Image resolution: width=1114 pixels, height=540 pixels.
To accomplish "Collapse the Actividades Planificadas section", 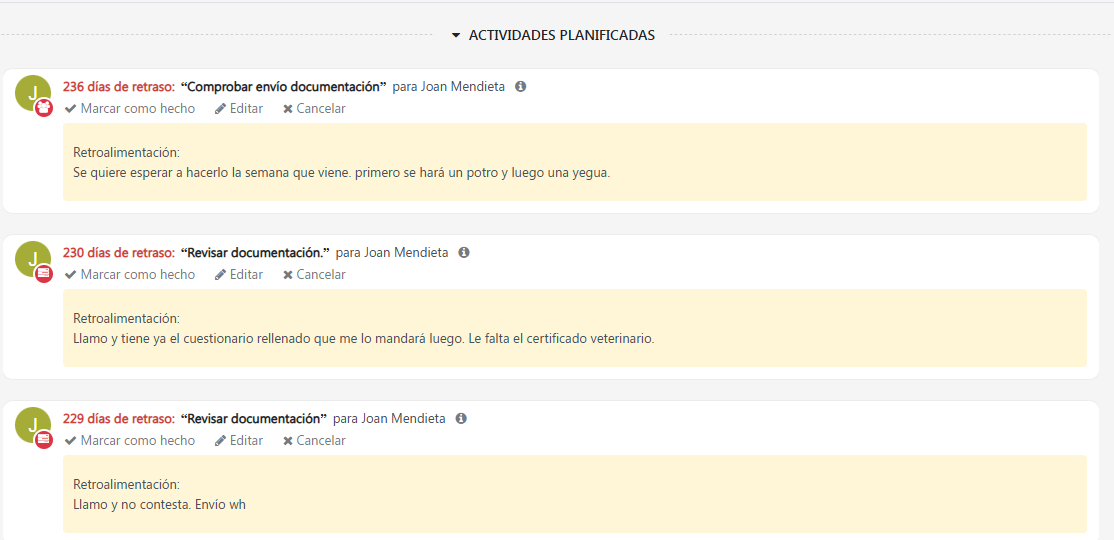I will 553,35.
